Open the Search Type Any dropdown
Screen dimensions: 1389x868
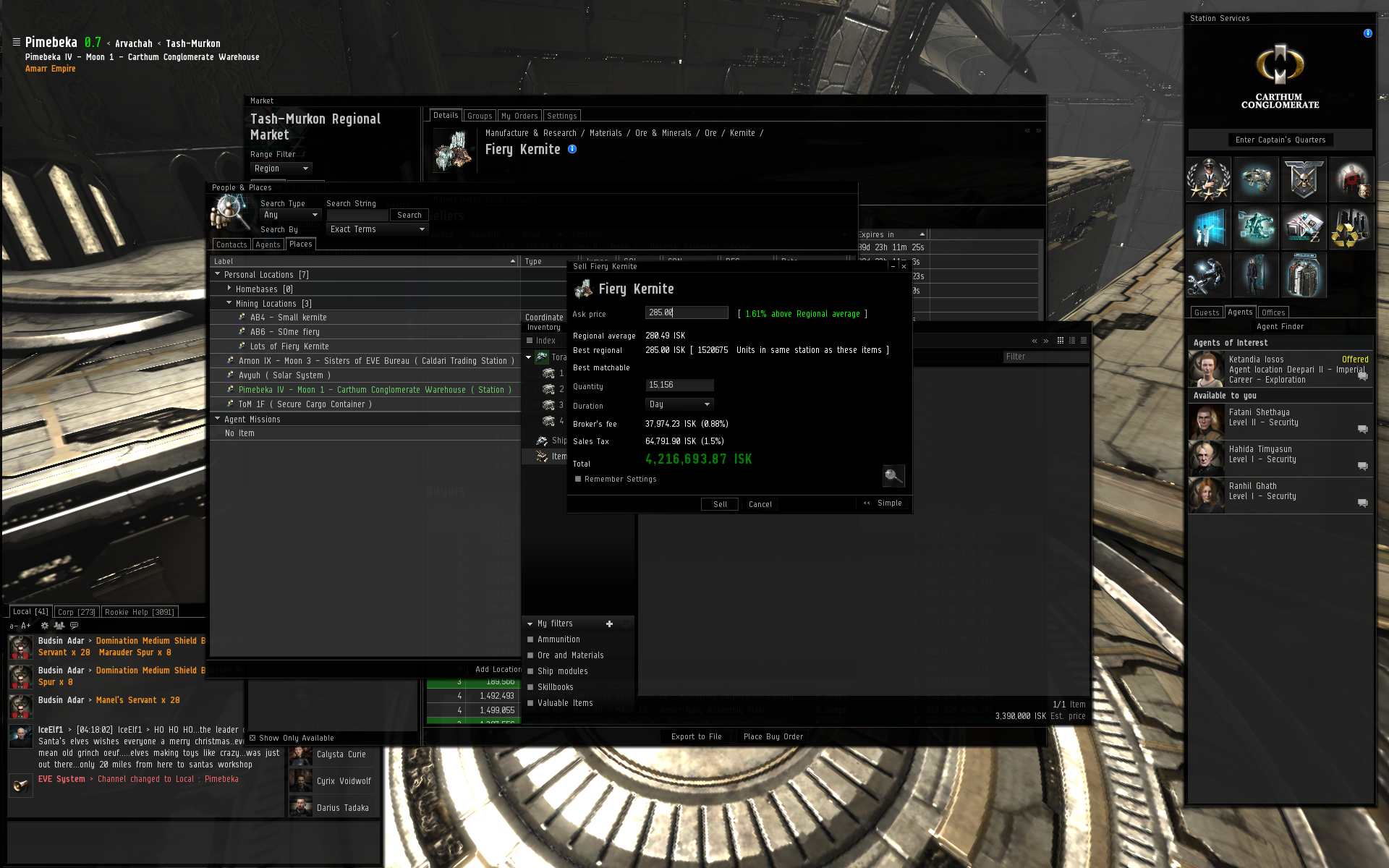pyautogui.click(x=291, y=215)
